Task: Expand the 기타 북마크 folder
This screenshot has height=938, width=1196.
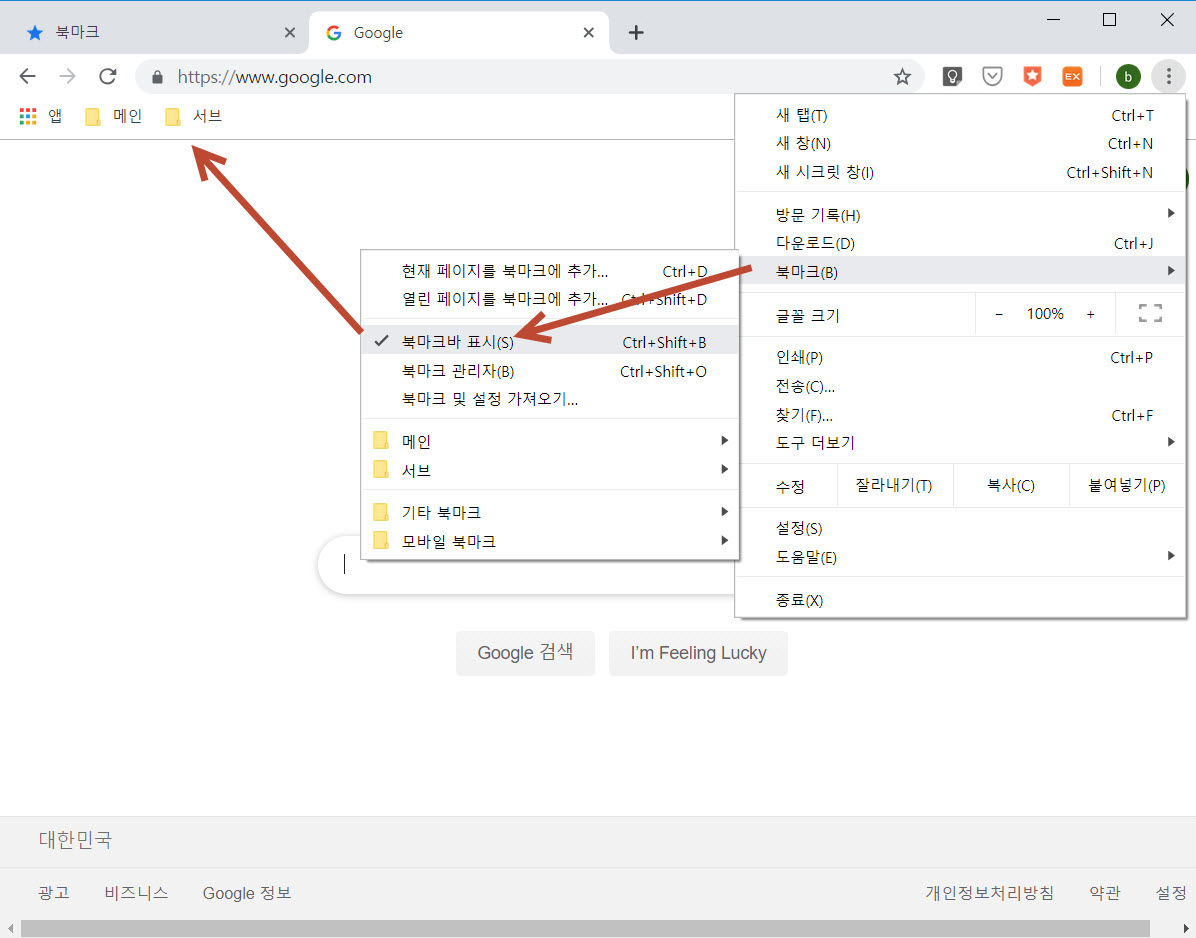Action: click(x=549, y=512)
